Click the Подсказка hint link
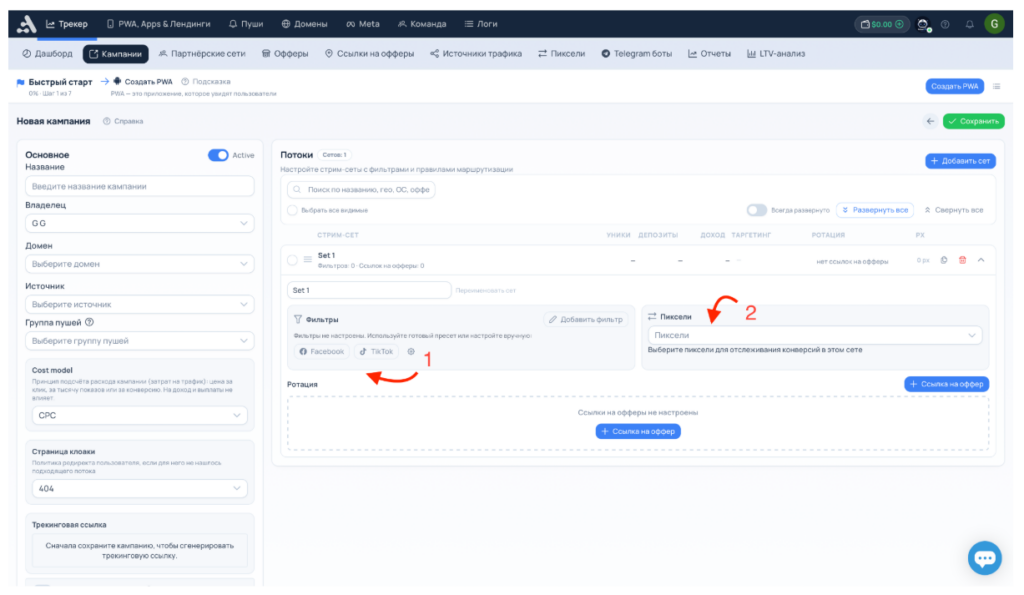This screenshot has width=1024, height=595. point(206,82)
